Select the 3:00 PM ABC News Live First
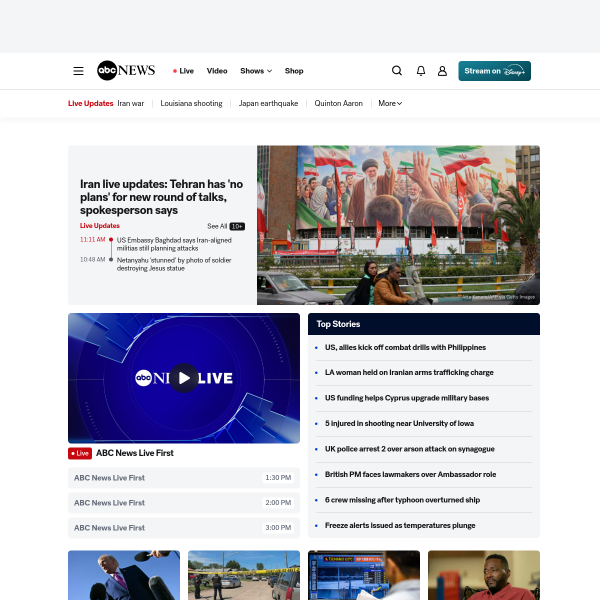 184,528
